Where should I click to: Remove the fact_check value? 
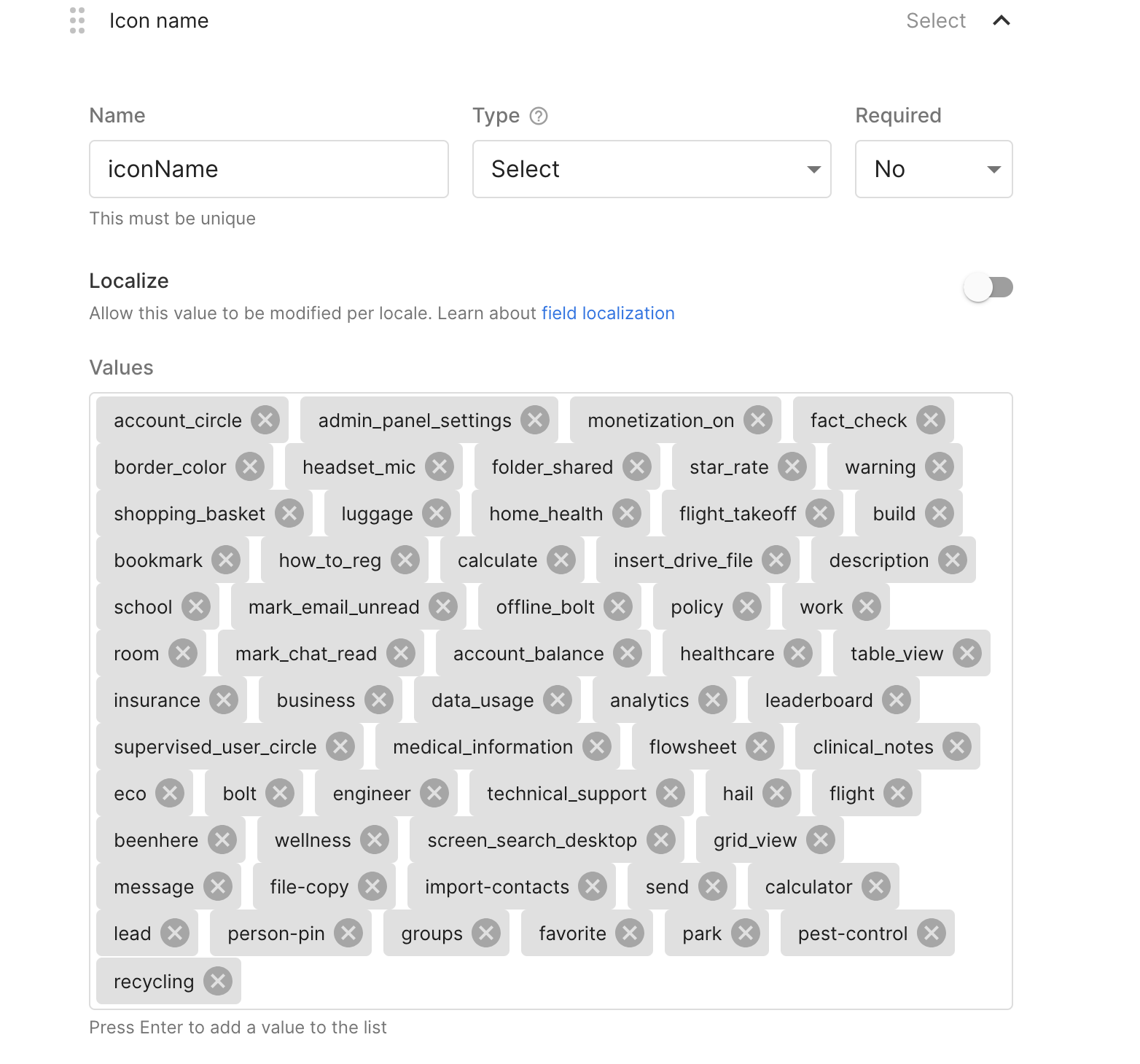coord(931,420)
